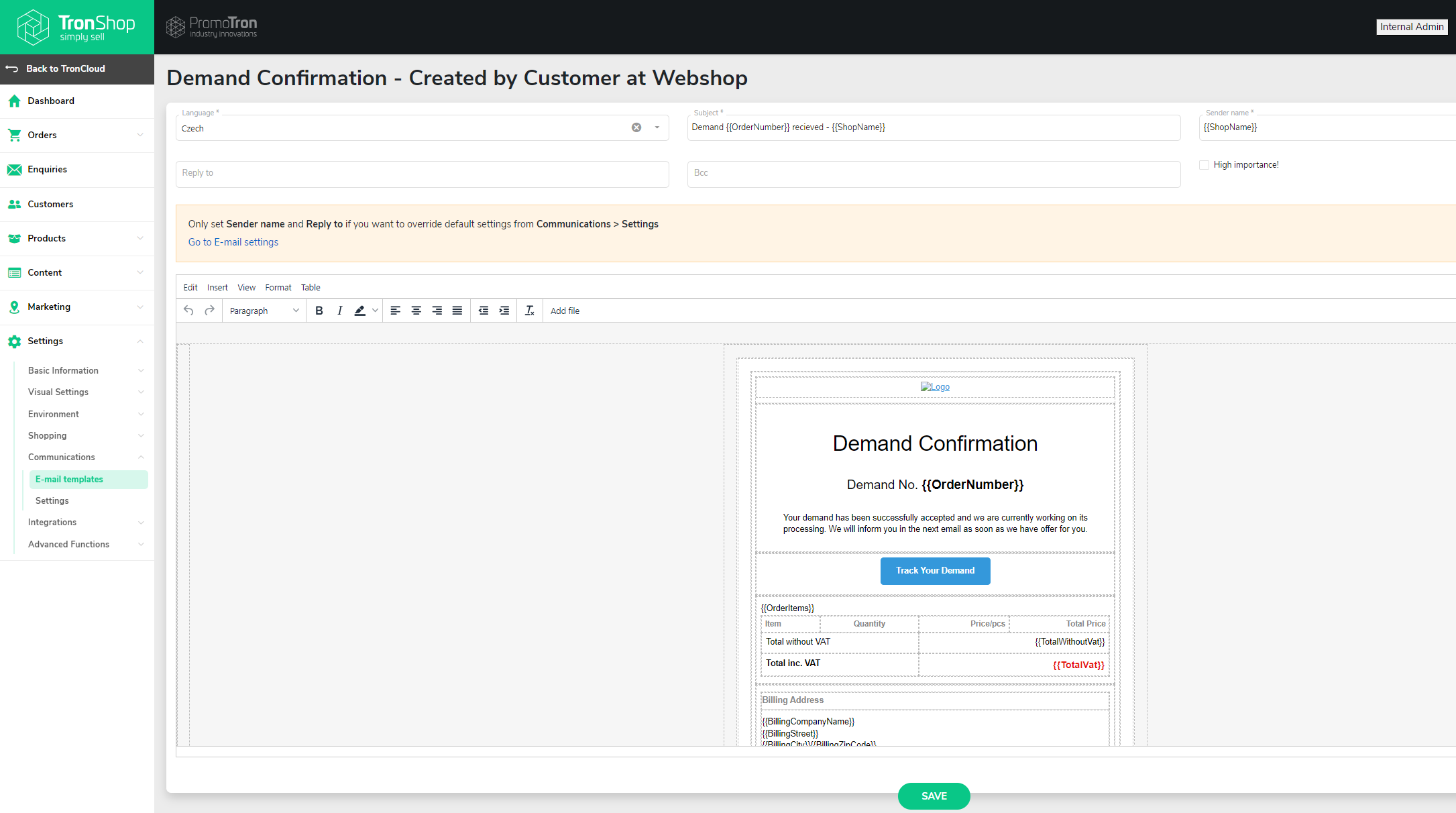The width and height of the screenshot is (1456, 813).
Task: Click the green SAVE button
Action: (934, 796)
